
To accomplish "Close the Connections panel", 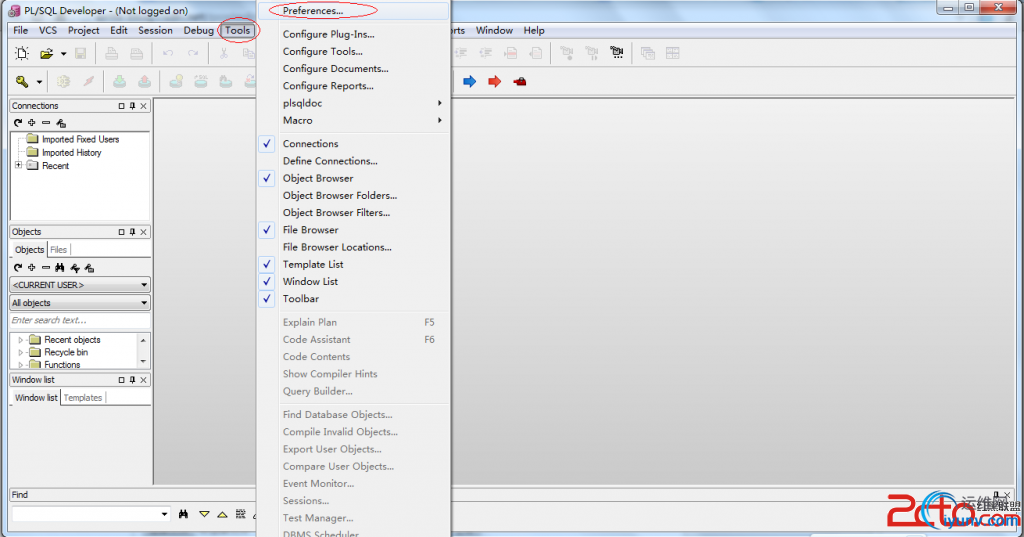I will 144,106.
